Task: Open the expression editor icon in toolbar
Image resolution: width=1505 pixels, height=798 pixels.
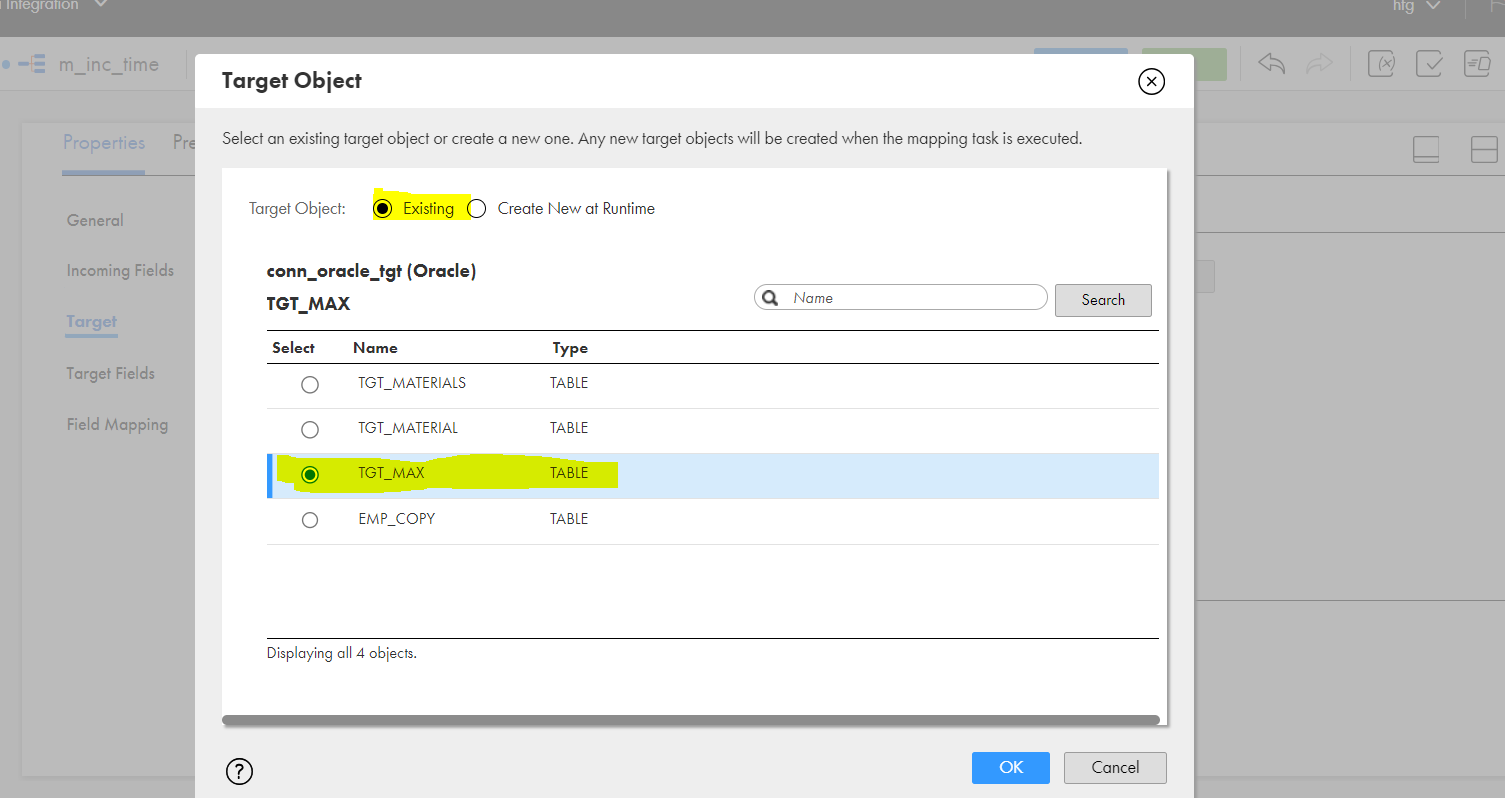Action: pos(1477,64)
